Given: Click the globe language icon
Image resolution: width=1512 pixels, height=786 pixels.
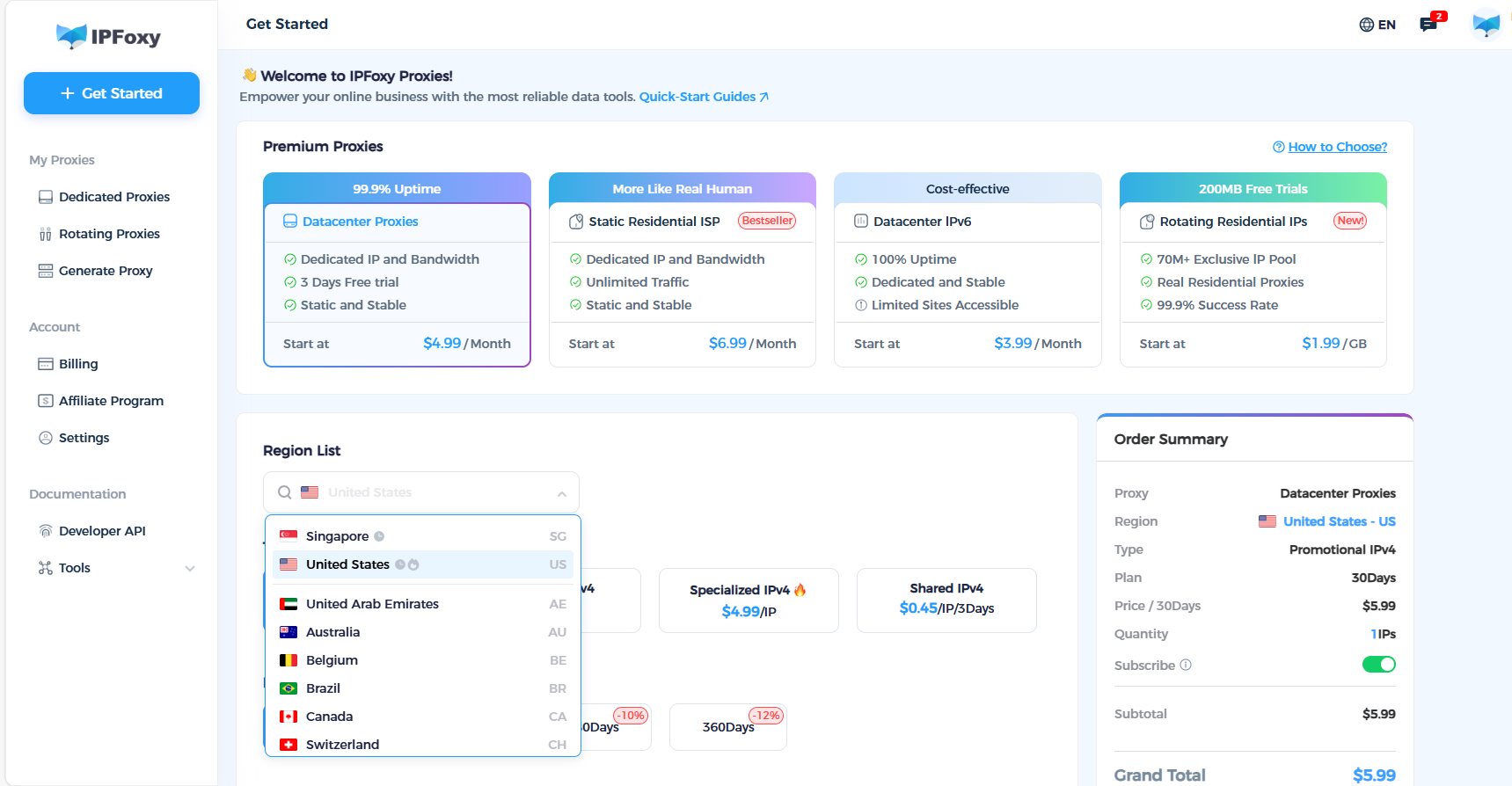Looking at the screenshot, I should (1367, 25).
